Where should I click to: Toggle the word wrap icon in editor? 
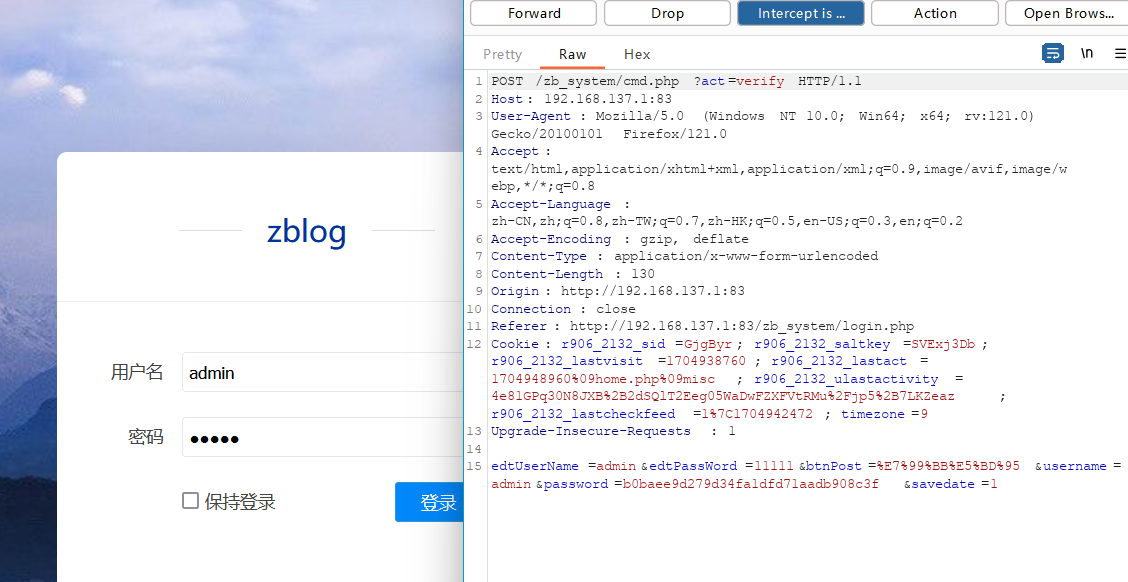tap(1052, 53)
